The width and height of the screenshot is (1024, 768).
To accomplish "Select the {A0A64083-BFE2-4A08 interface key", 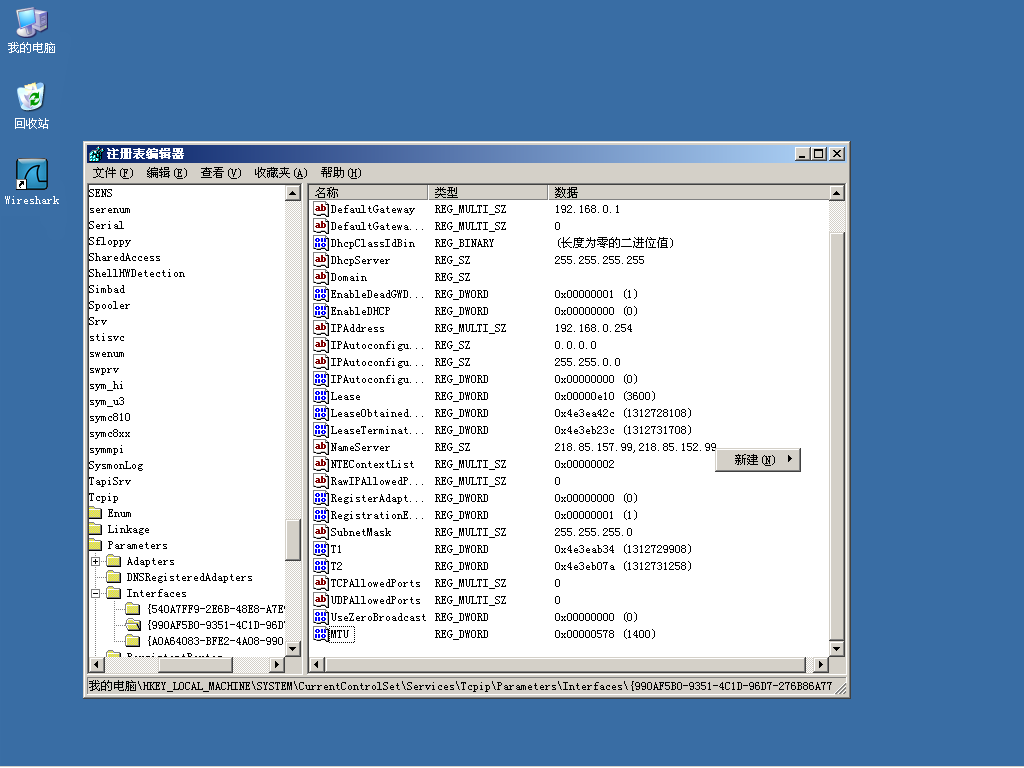I will 215,641.
